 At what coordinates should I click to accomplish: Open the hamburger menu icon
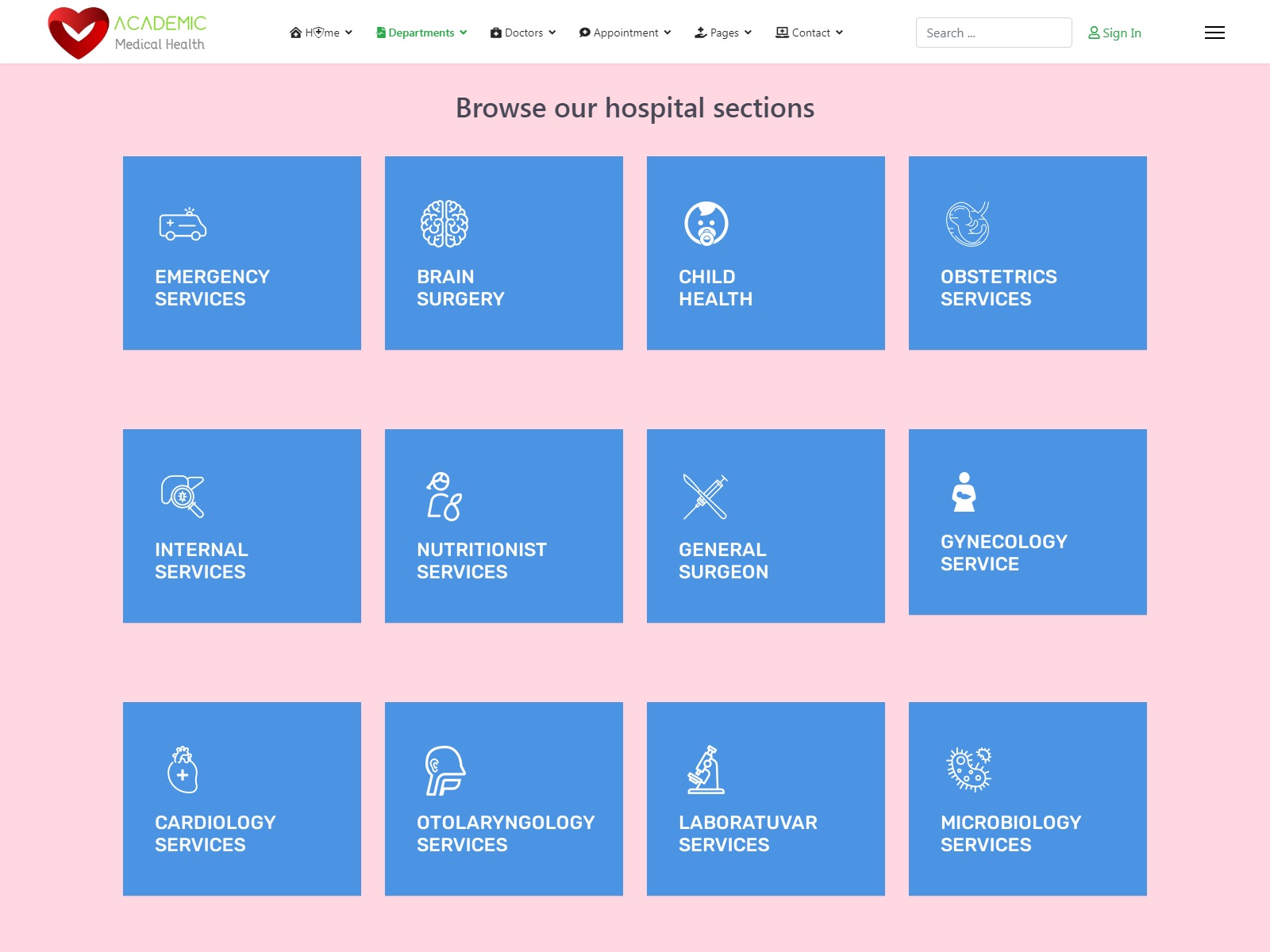pos(1214,33)
